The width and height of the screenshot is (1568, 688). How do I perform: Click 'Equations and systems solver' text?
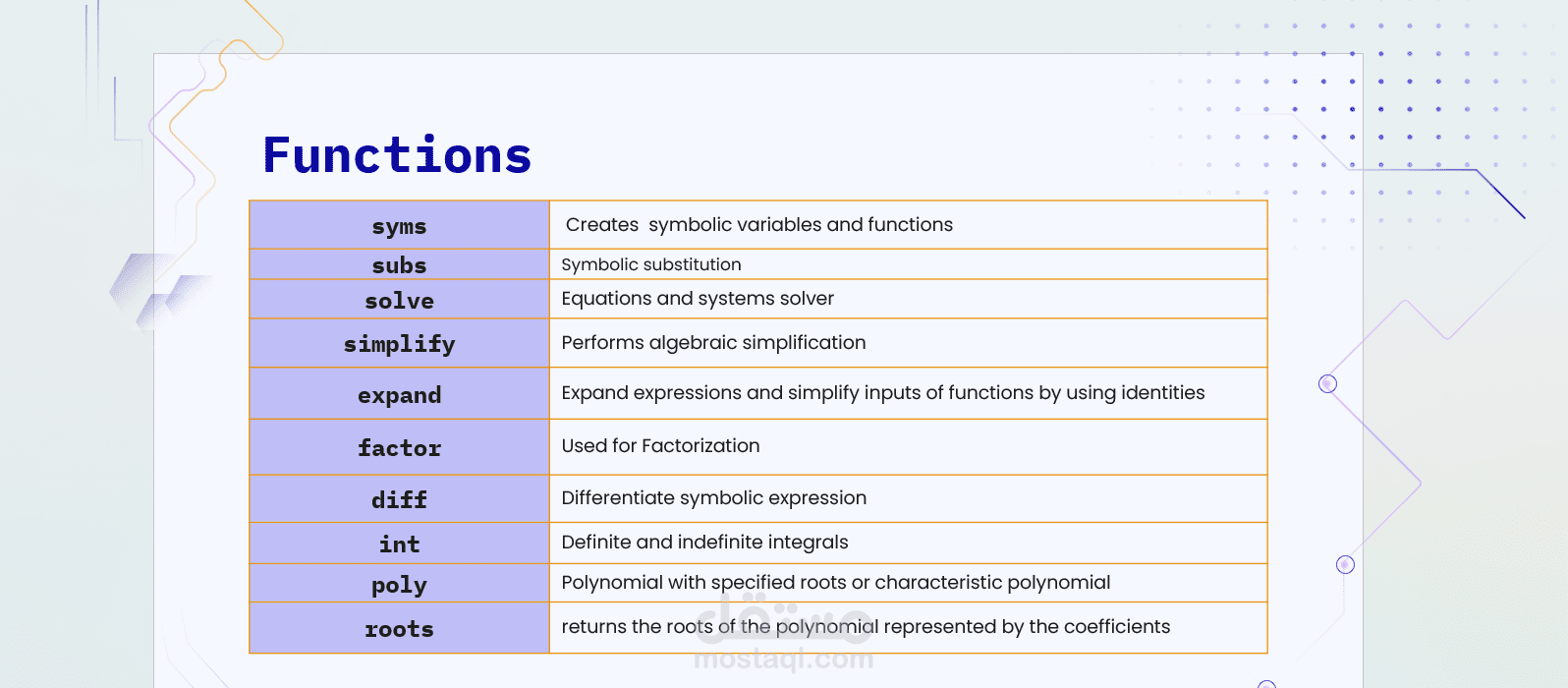698,299
